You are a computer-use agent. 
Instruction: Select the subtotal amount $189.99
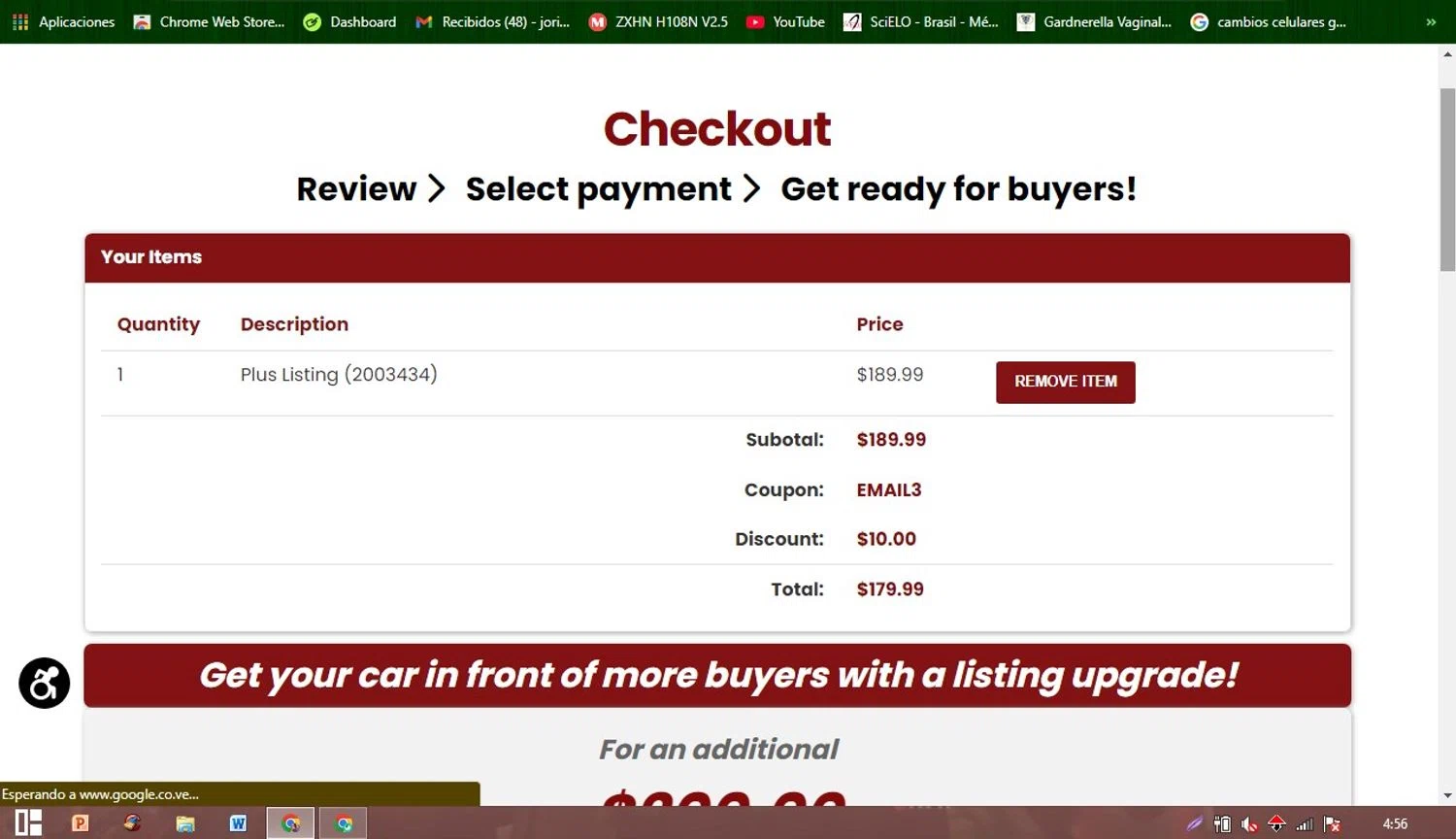891,440
